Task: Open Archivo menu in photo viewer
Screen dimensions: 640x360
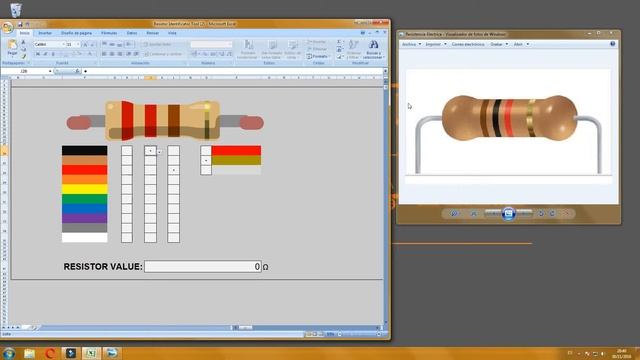Action: point(411,44)
